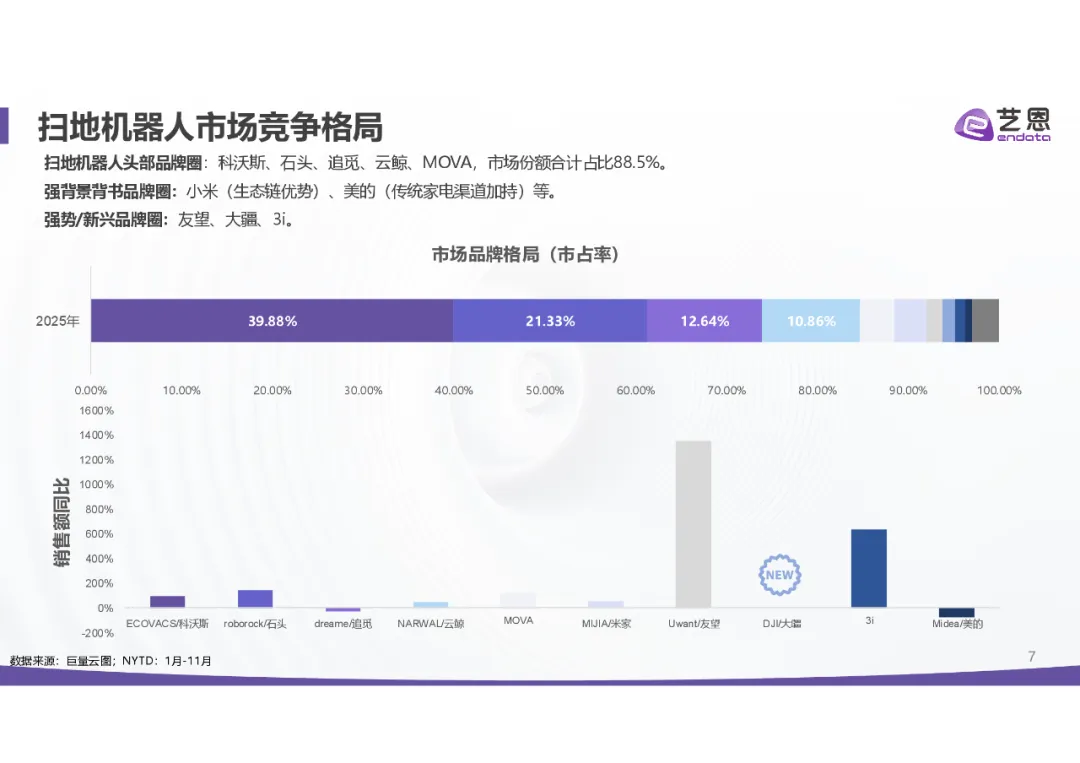Select the 10.86% market share segment
The width and height of the screenshot is (1080, 763).
pos(811,321)
